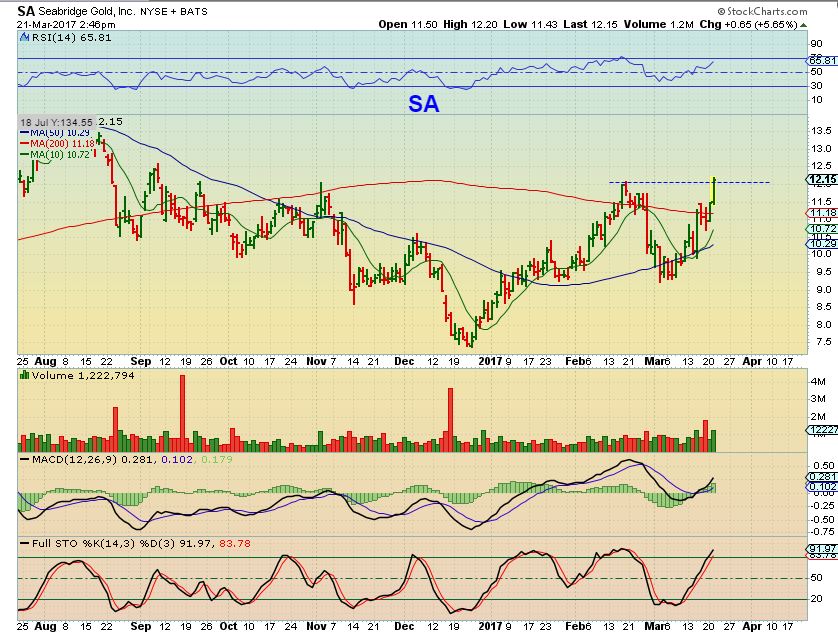Click the 'NYSE + BATS' exchange label
Image resolution: width=838 pixels, height=636 pixels.
point(174,11)
